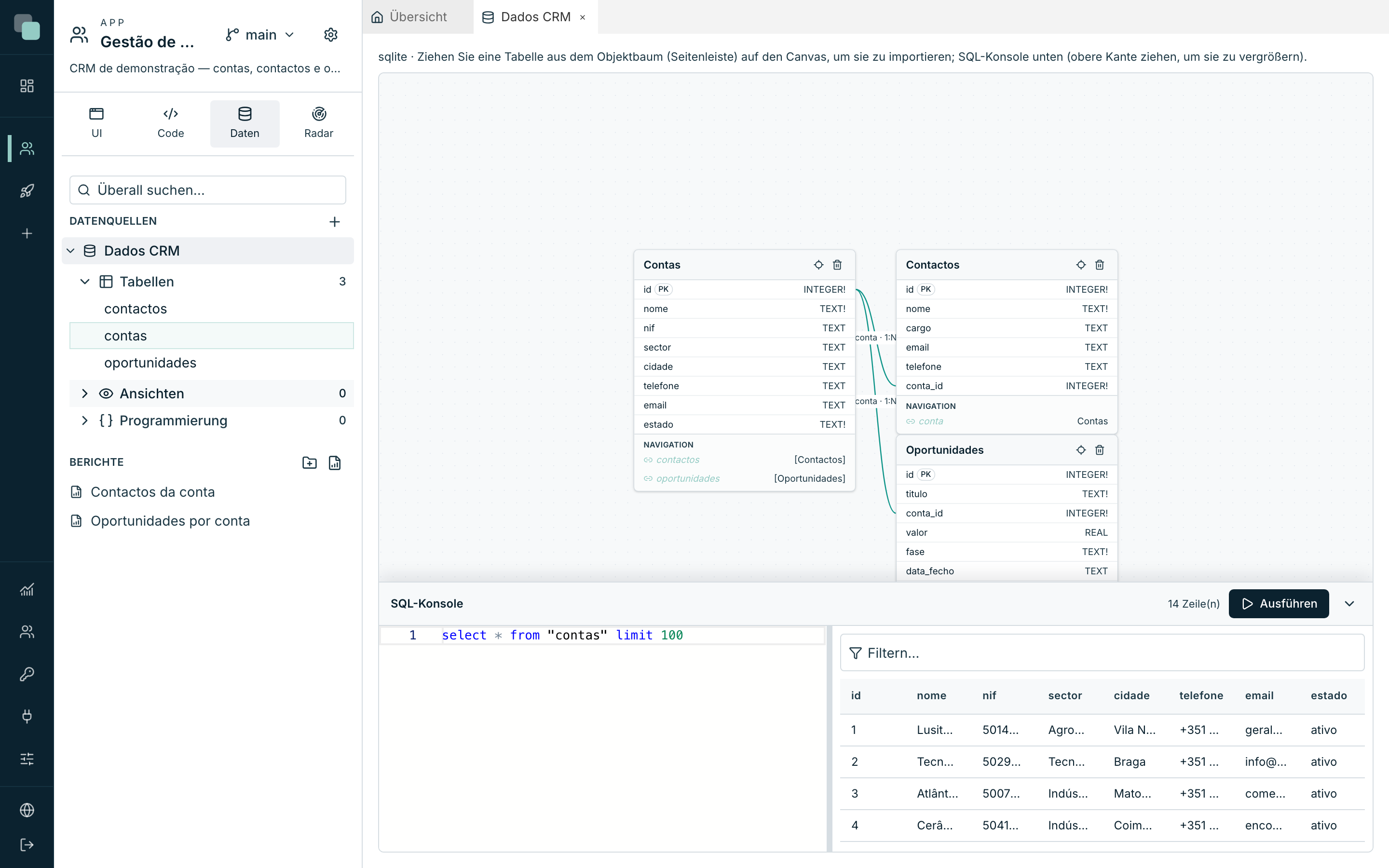This screenshot has height=868, width=1389.
Task: Add a new data source with plus icon
Action: pos(335,222)
